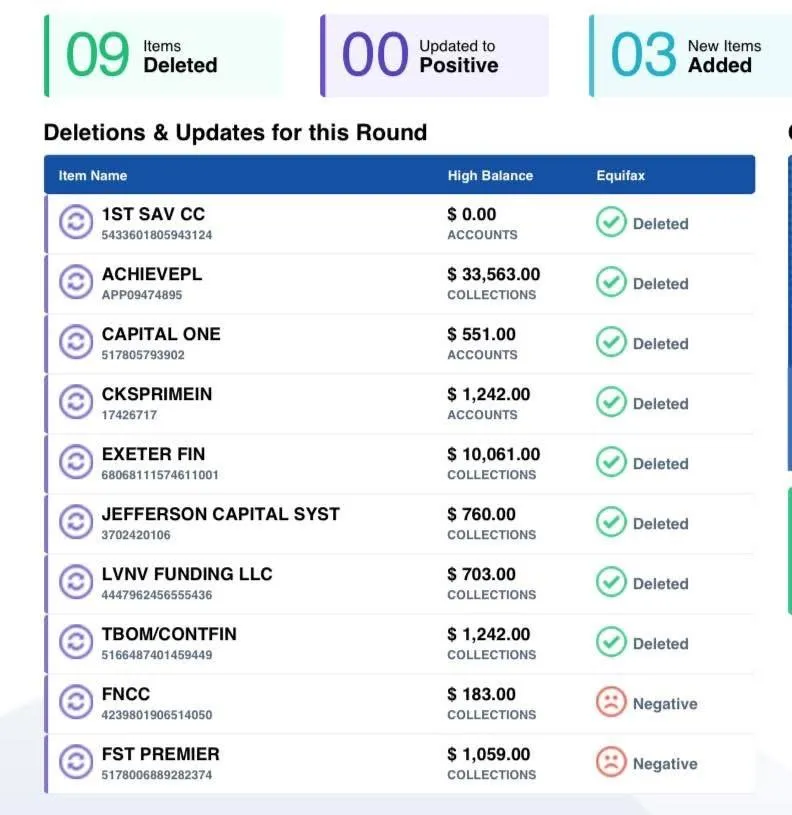Click the $33,563.00 balance for ACHIEVEPL

point(493,274)
